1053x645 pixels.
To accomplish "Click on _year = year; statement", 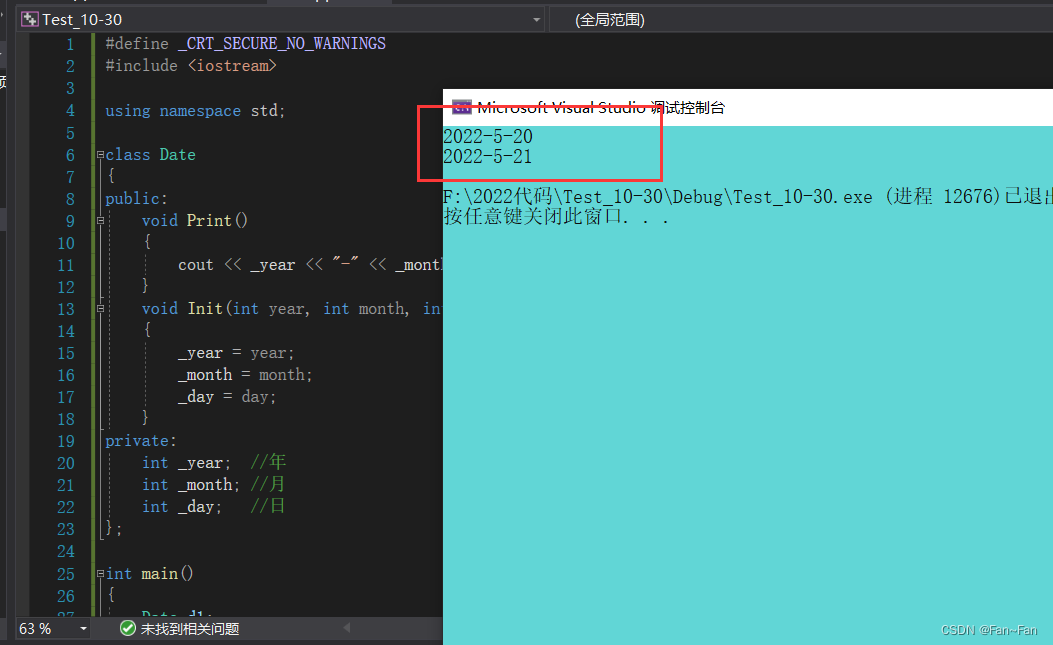I will pos(236,353).
